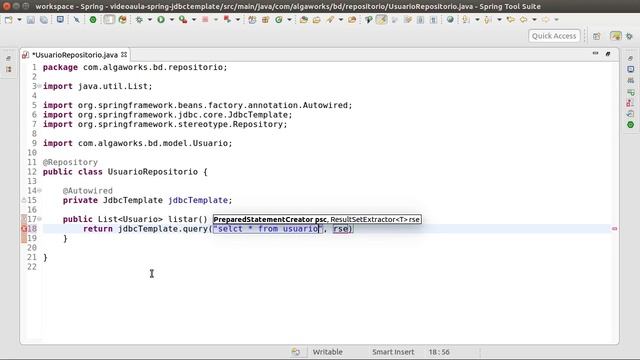The image size is (640, 360).
Task: Click the Open Type icon
Action: [x=304, y=20]
